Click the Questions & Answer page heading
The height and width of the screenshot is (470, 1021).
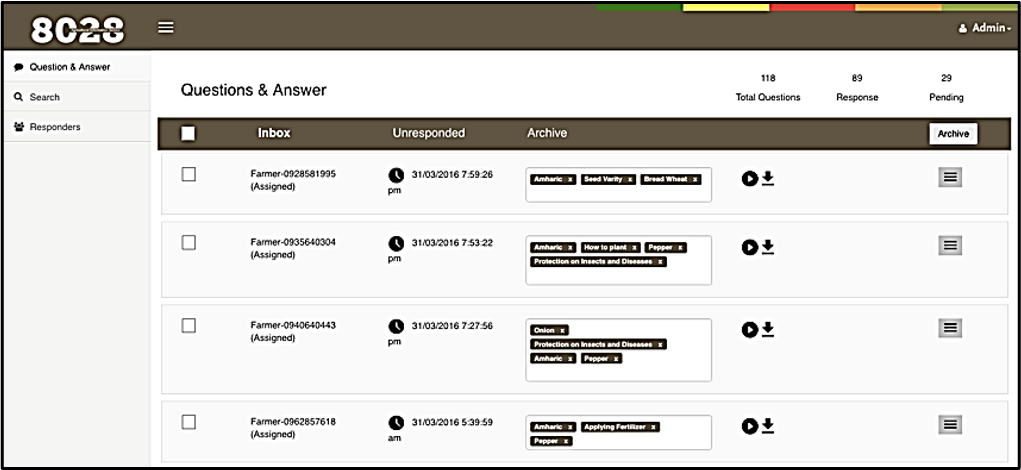click(253, 90)
